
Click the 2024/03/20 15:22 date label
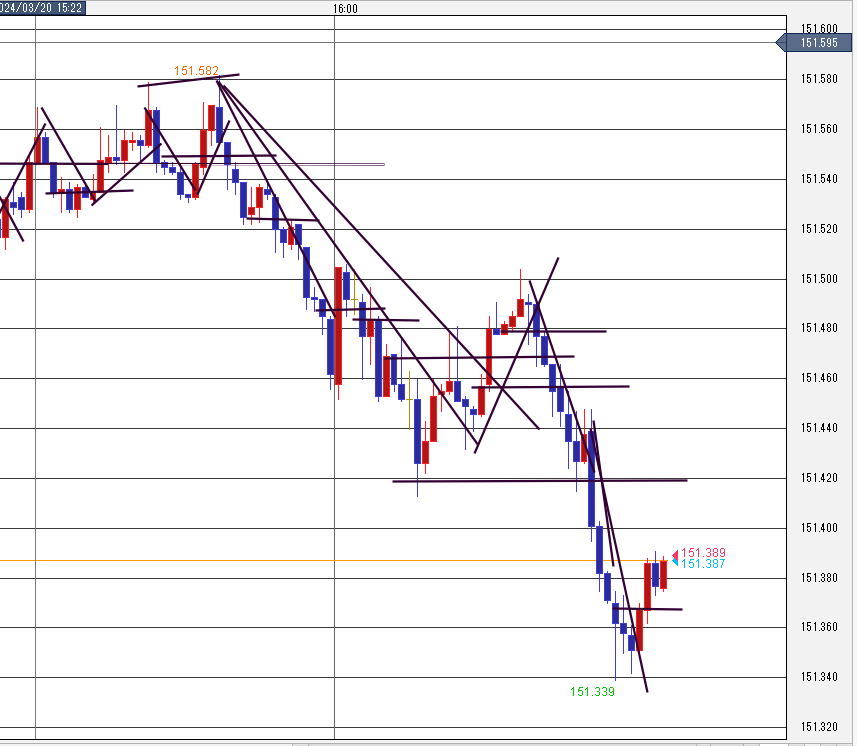42,8
